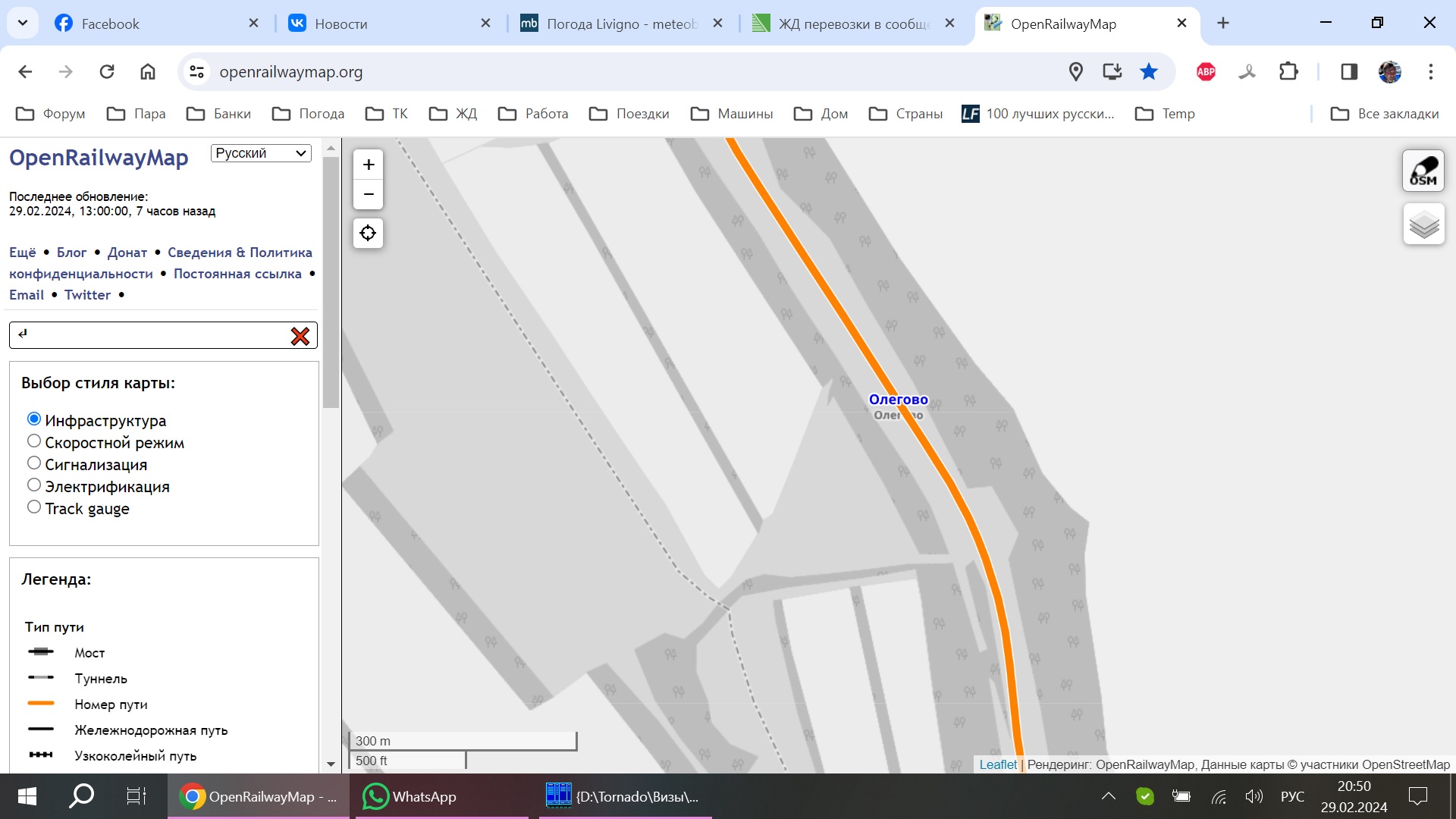1456x819 pixels.
Task: Click the Leaflet attribution link
Action: coord(997,764)
